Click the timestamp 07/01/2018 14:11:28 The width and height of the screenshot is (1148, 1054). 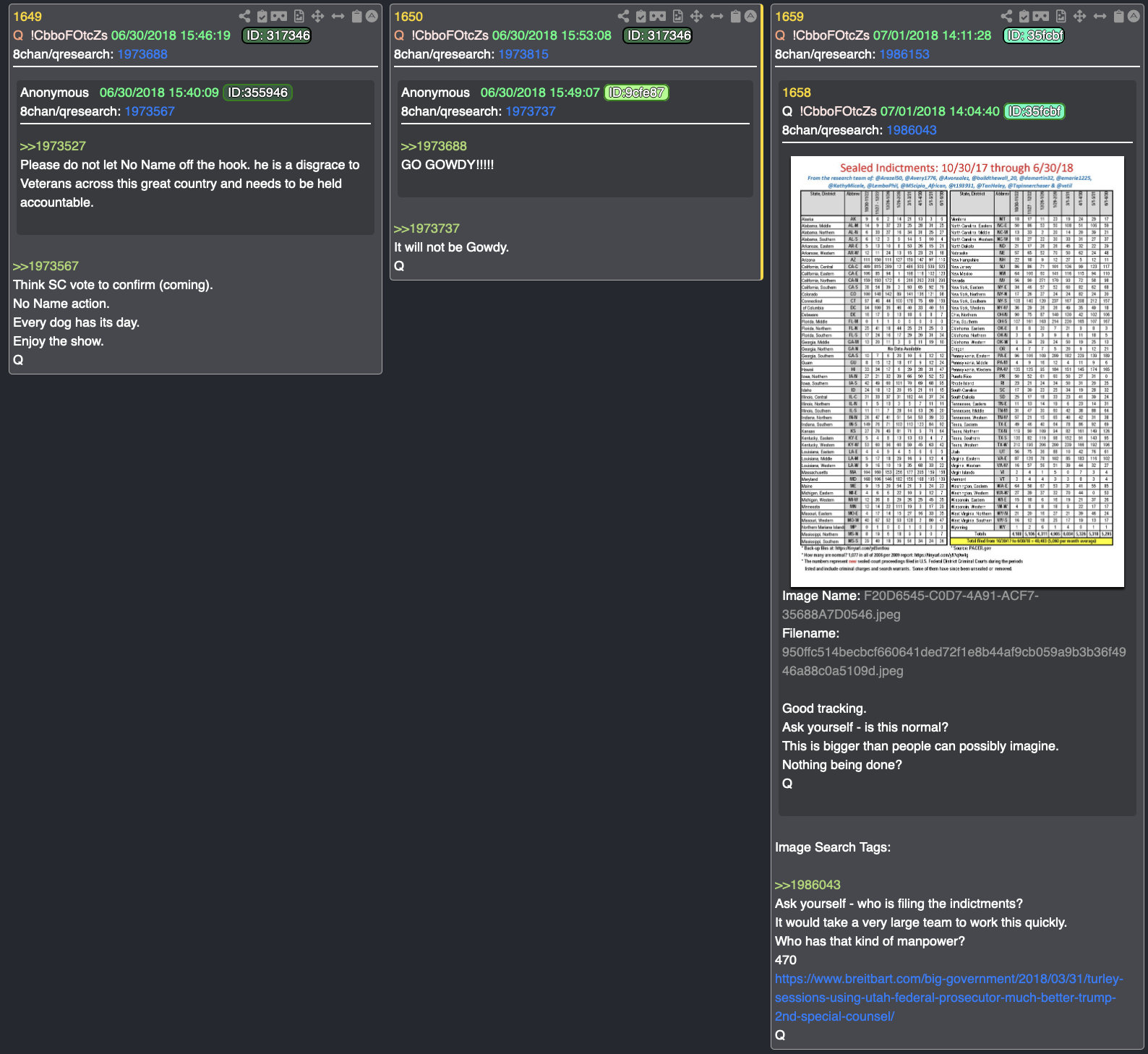[x=933, y=35]
